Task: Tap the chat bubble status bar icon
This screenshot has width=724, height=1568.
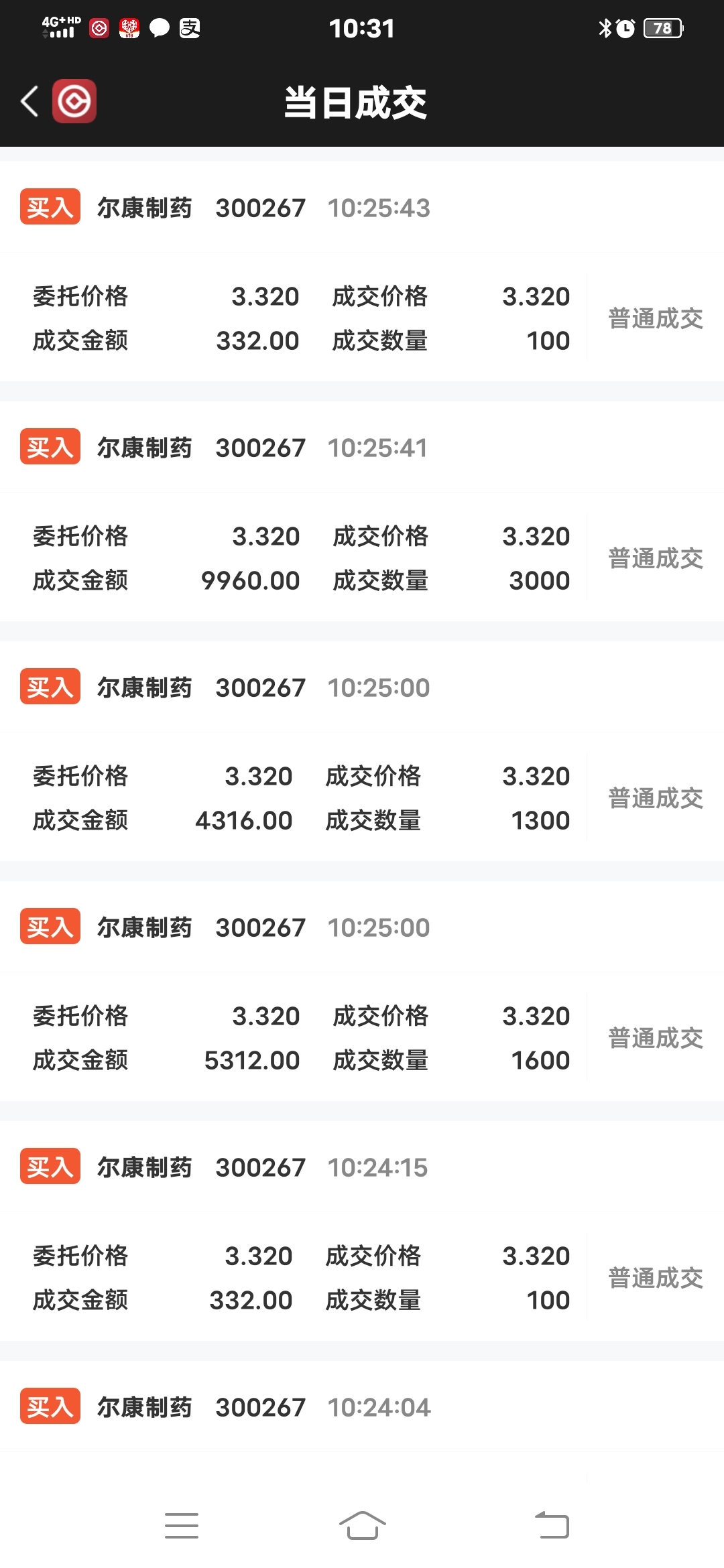Action: point(159,28)
